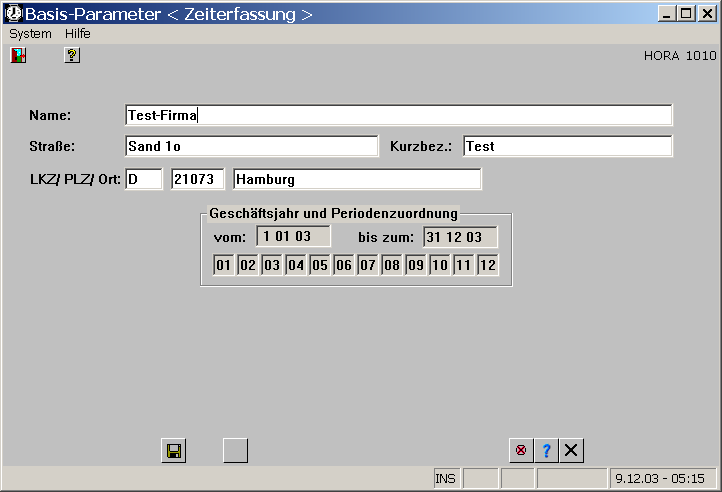Click the Straße field with Sand 1o
The image size is (722, 492).
click(x=251, y=146)
